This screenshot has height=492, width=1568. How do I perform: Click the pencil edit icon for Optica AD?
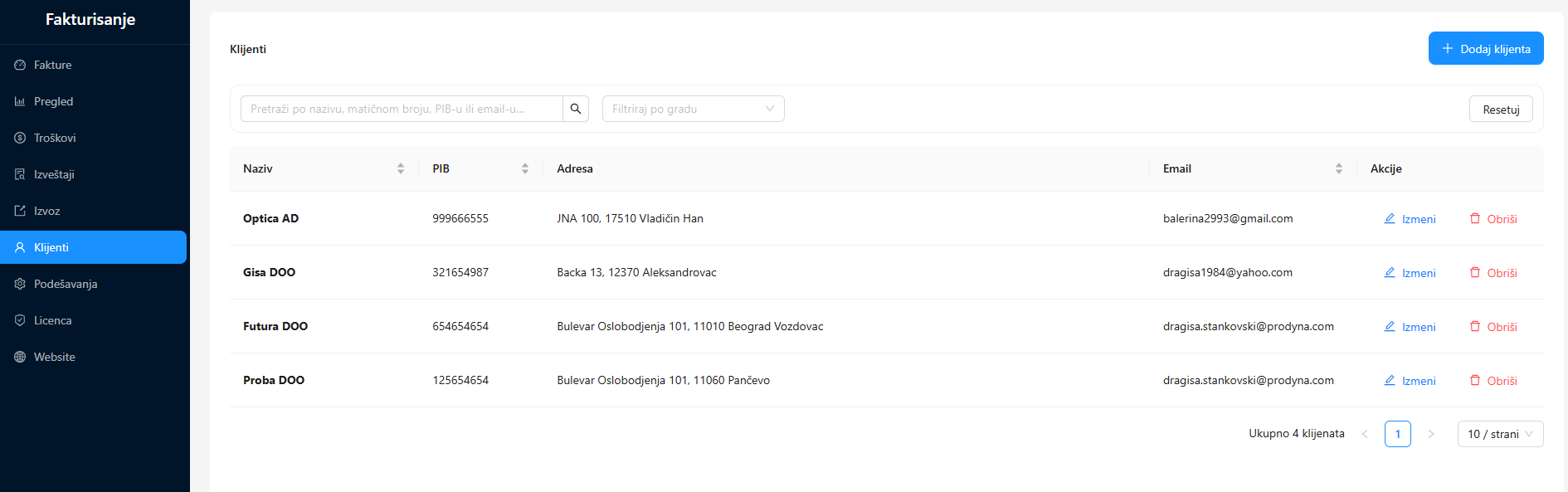1390,219
